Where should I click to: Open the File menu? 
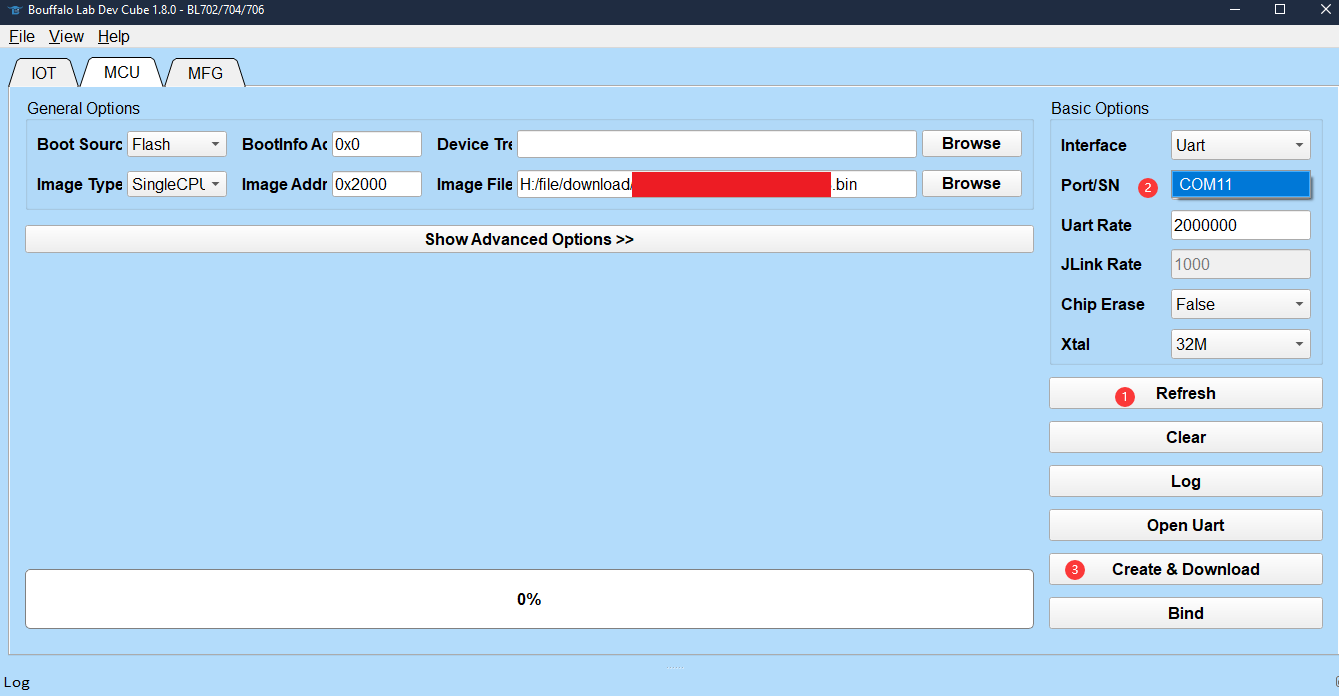[22, 36]
